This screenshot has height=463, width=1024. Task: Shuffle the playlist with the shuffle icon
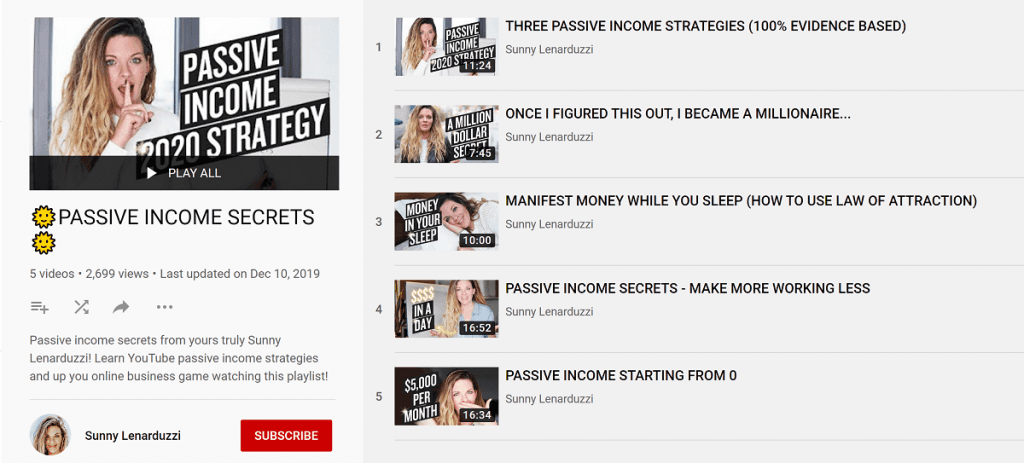tap(81, 307)
